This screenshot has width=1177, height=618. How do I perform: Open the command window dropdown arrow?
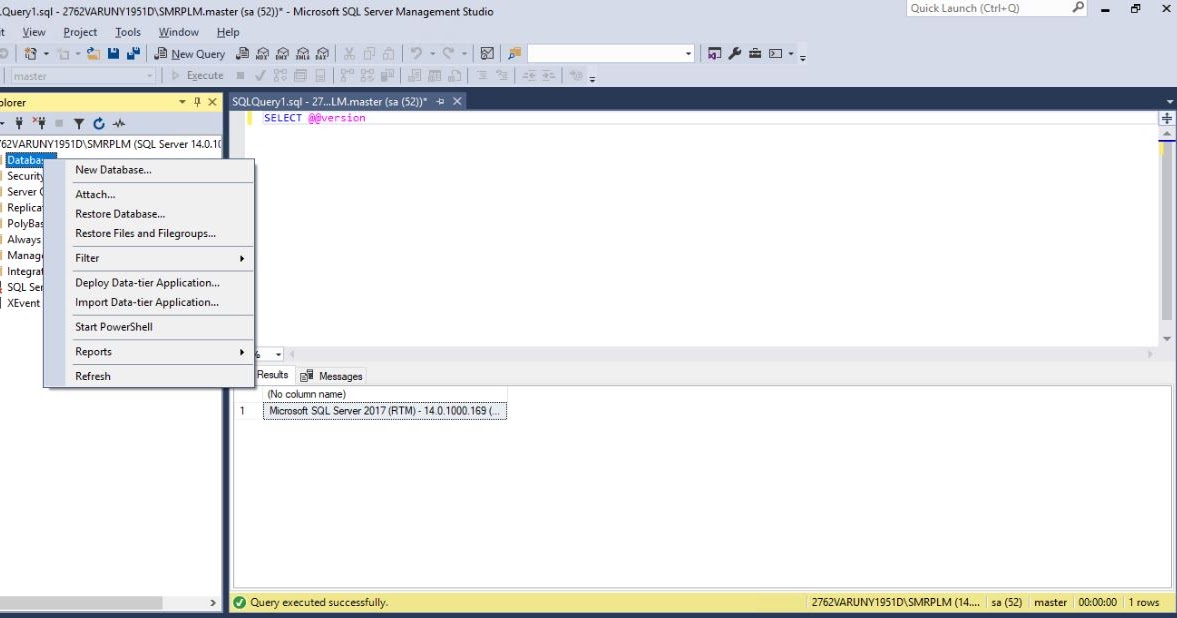point(790,54)
